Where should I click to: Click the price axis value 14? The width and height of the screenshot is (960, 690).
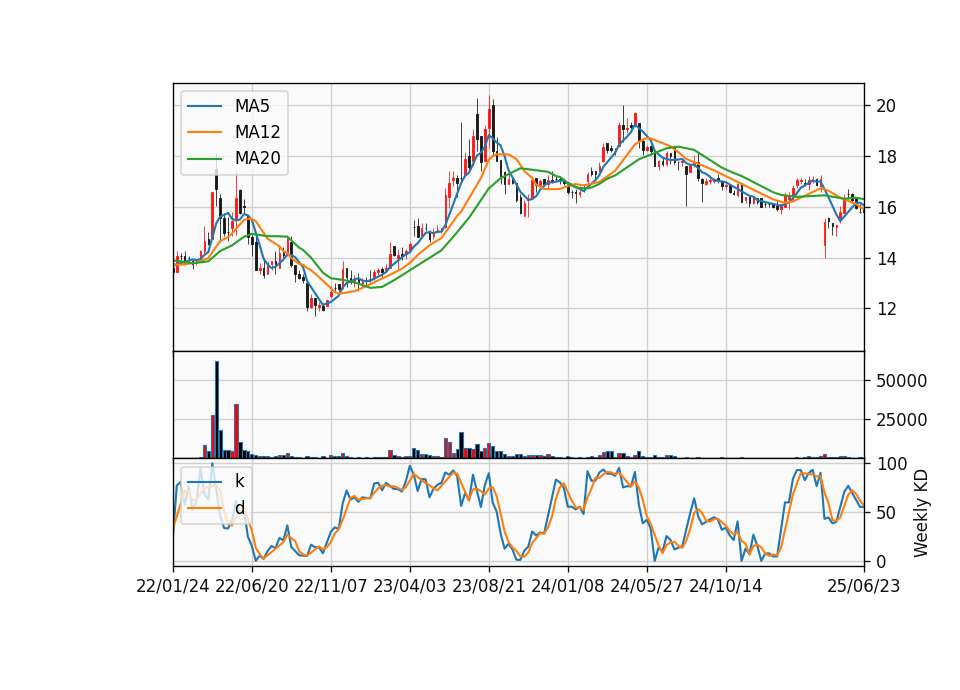886,259
